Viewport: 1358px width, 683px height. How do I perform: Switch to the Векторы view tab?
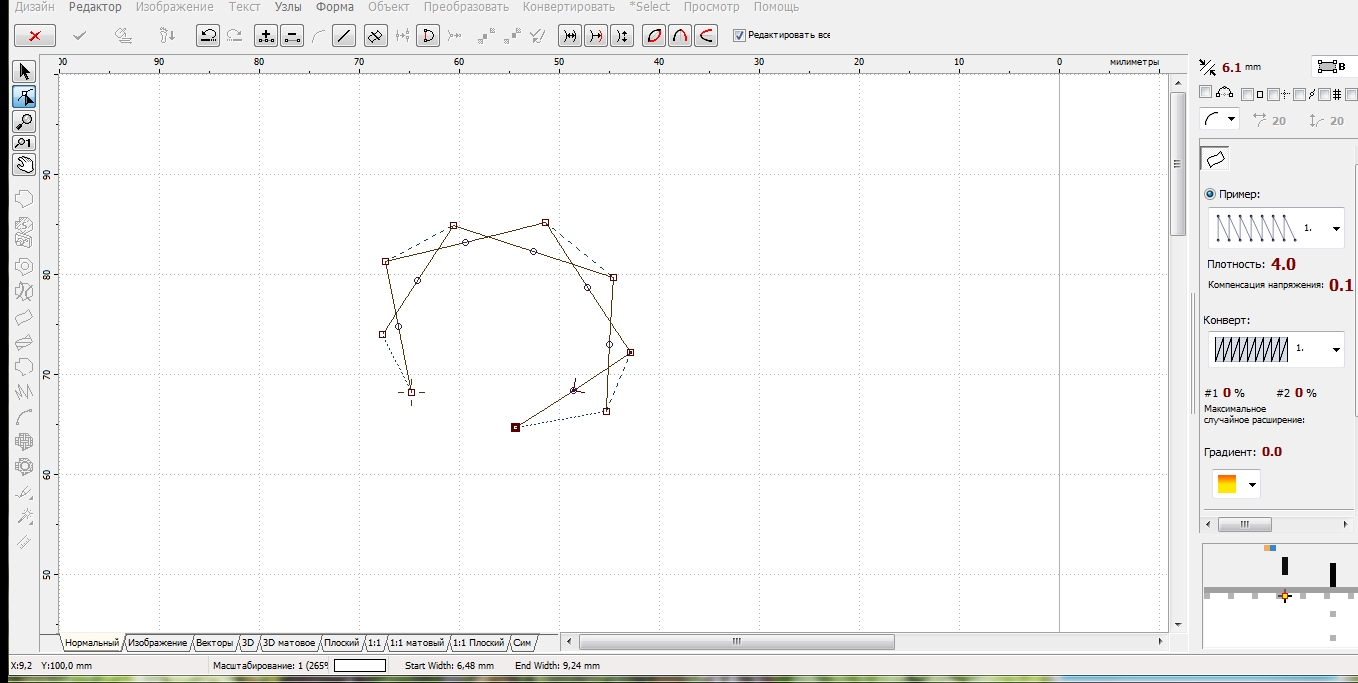[x=215, y=643]
